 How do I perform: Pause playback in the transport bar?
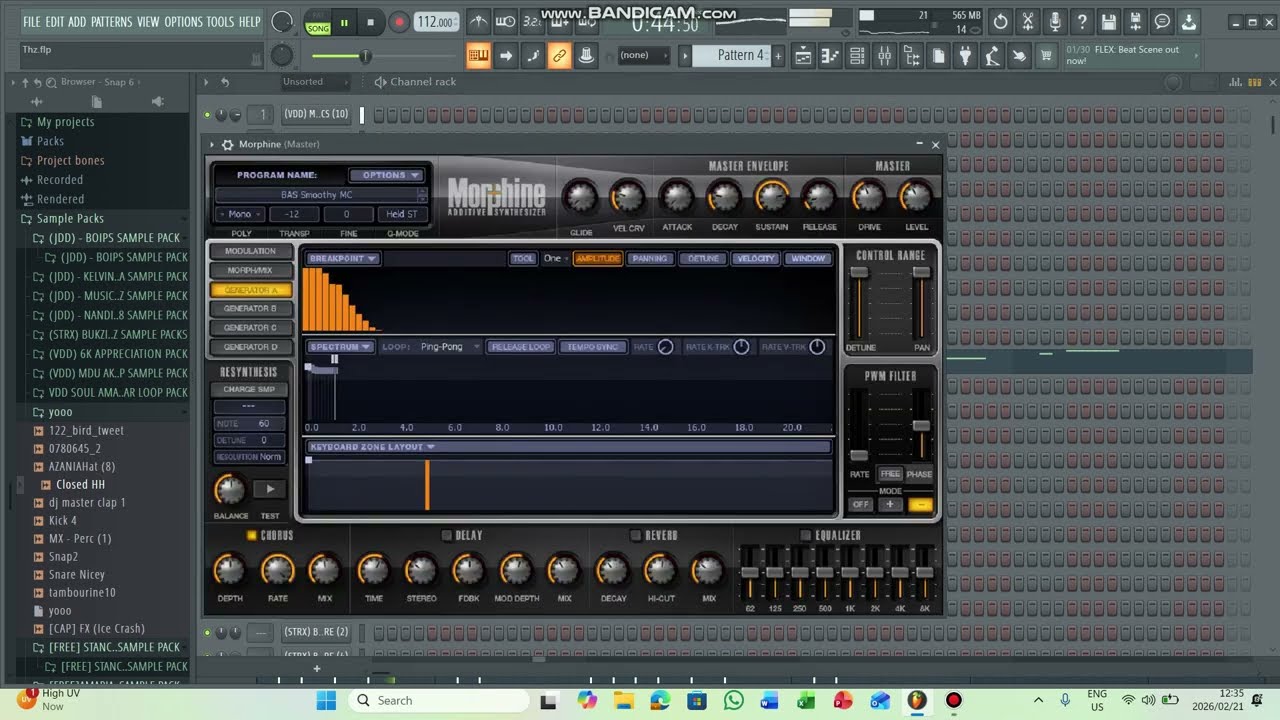pos(344,22)
